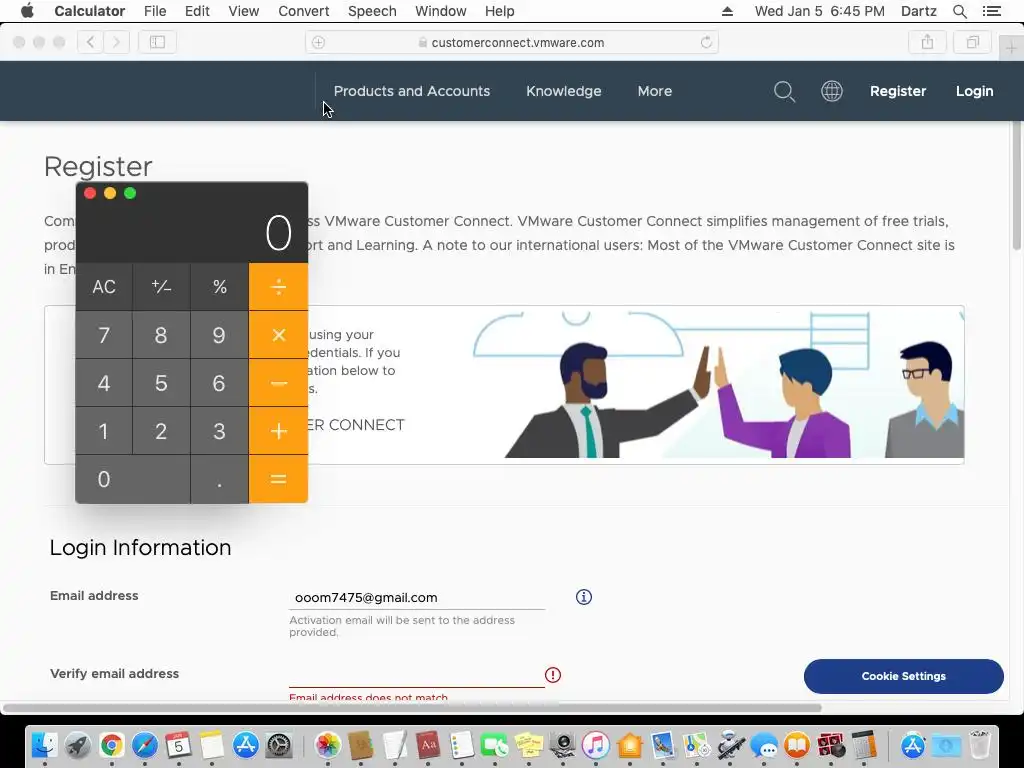1024x768 pixels.
Task: Expand the More nav menu
Action: tap(654, 91)
